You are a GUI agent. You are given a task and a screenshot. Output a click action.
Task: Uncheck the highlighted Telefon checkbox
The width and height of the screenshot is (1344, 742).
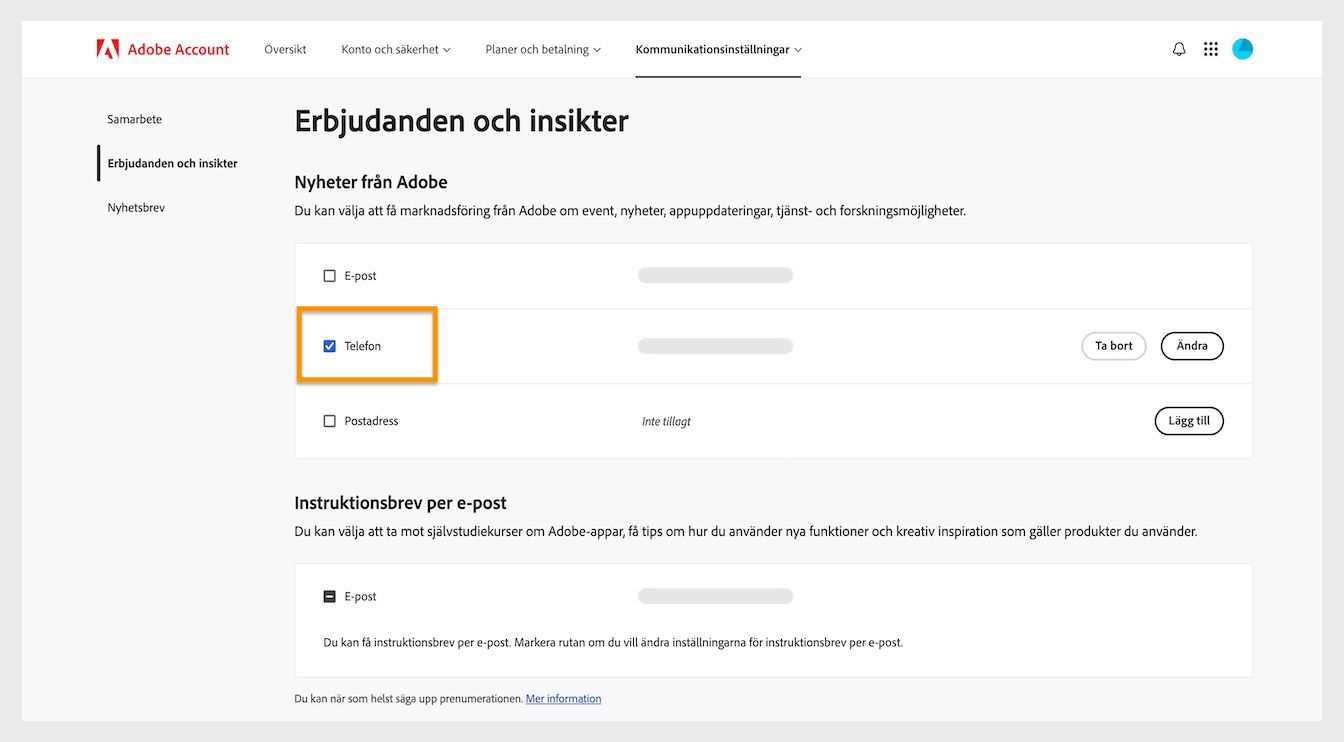click(x=330, y=345)
